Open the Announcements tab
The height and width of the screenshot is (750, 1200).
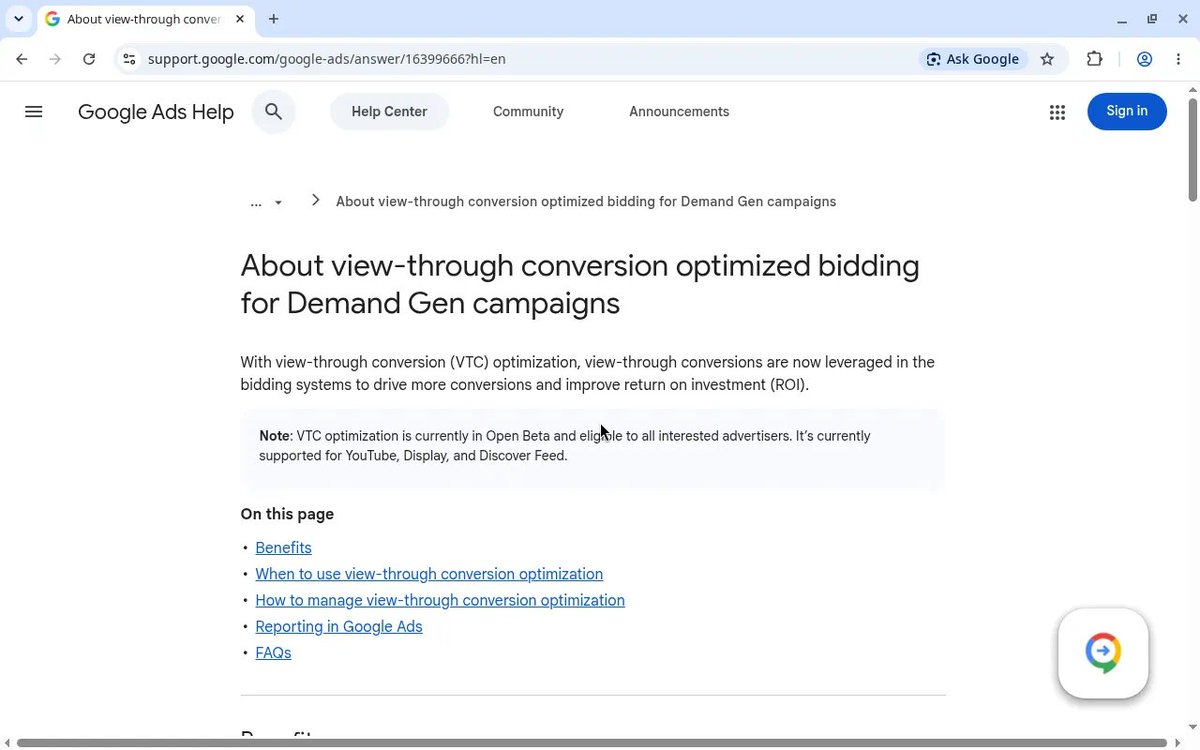[x=679, y=112]
